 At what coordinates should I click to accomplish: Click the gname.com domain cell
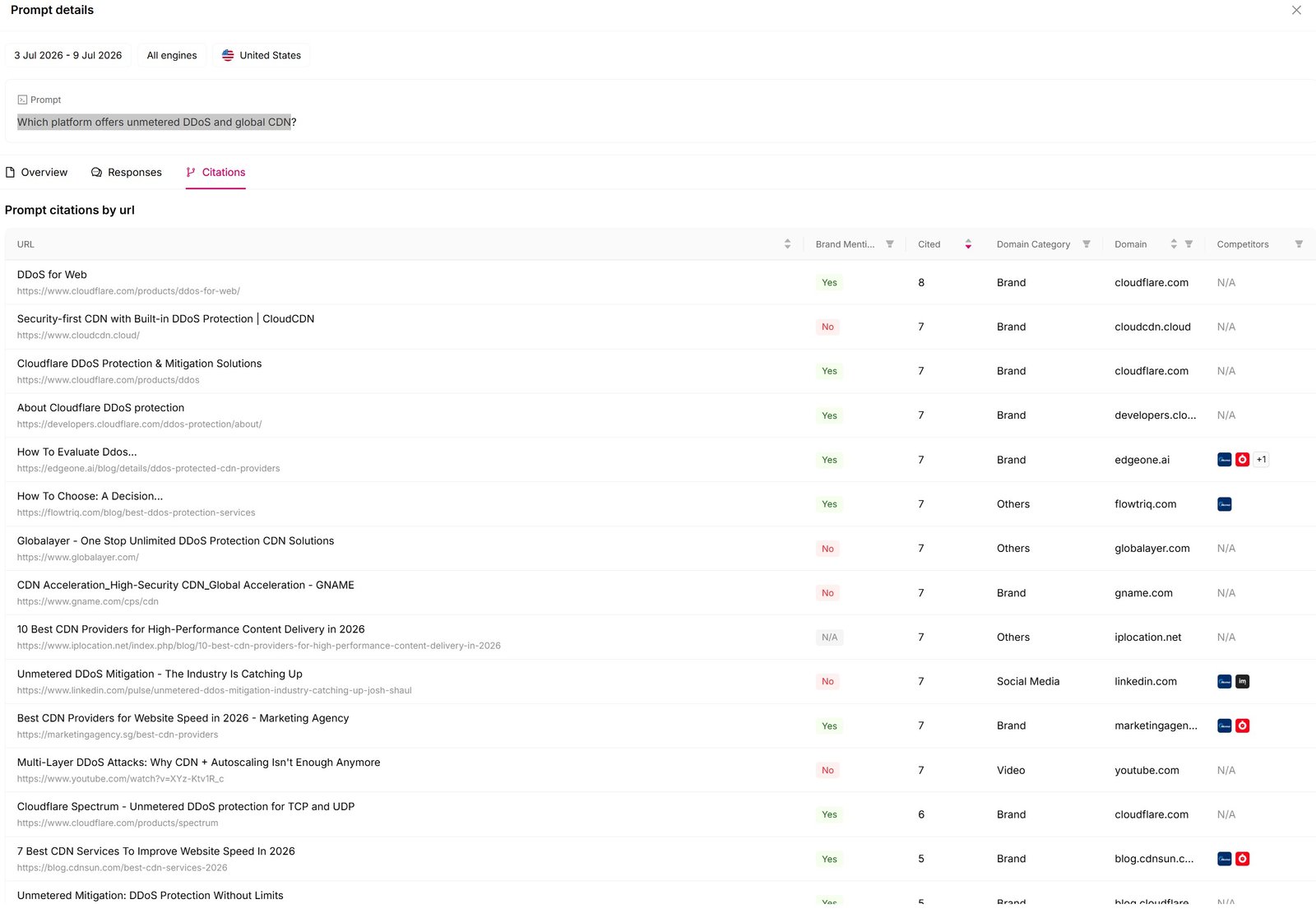tap(1143, 593)
